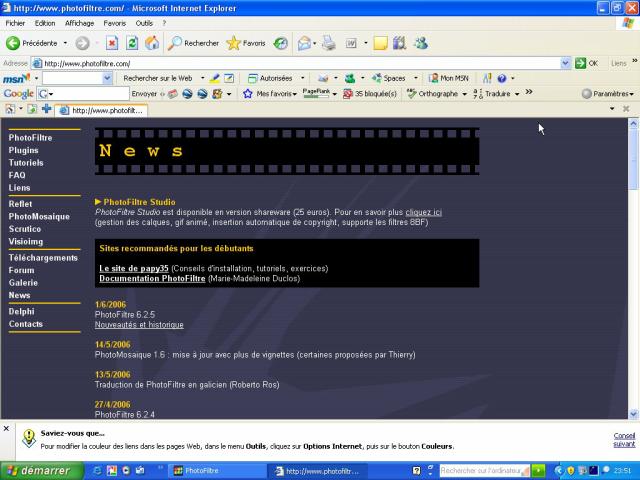Click the Mon MSN button

tap(448, 78)
